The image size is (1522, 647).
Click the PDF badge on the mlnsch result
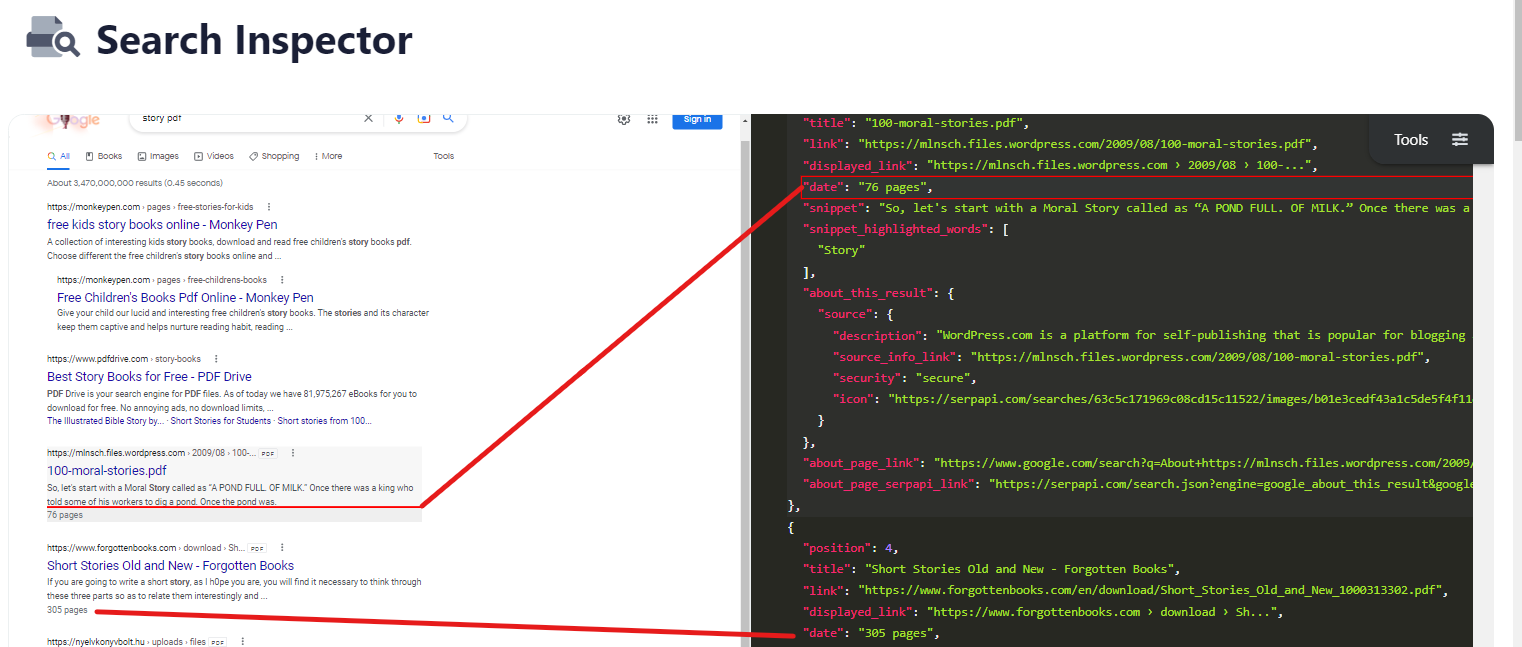click(x=266, y=453)
